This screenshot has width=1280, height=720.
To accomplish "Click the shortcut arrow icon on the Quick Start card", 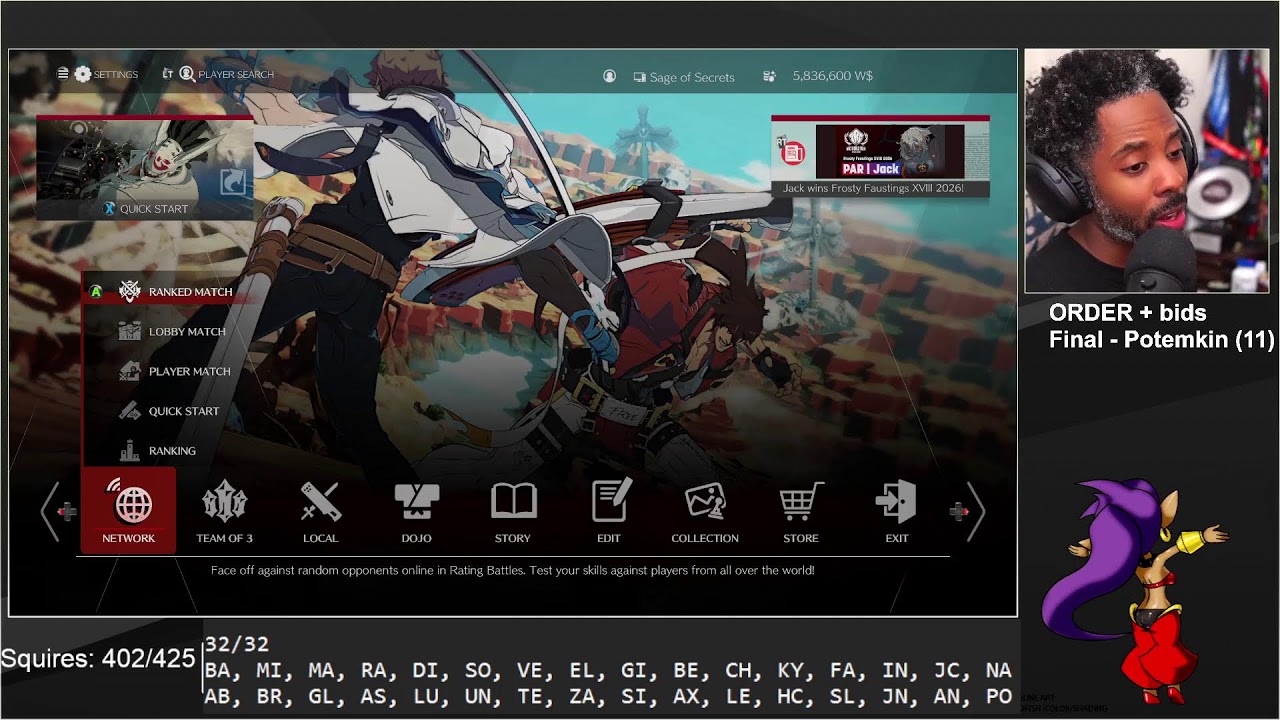I will [233, 181].
